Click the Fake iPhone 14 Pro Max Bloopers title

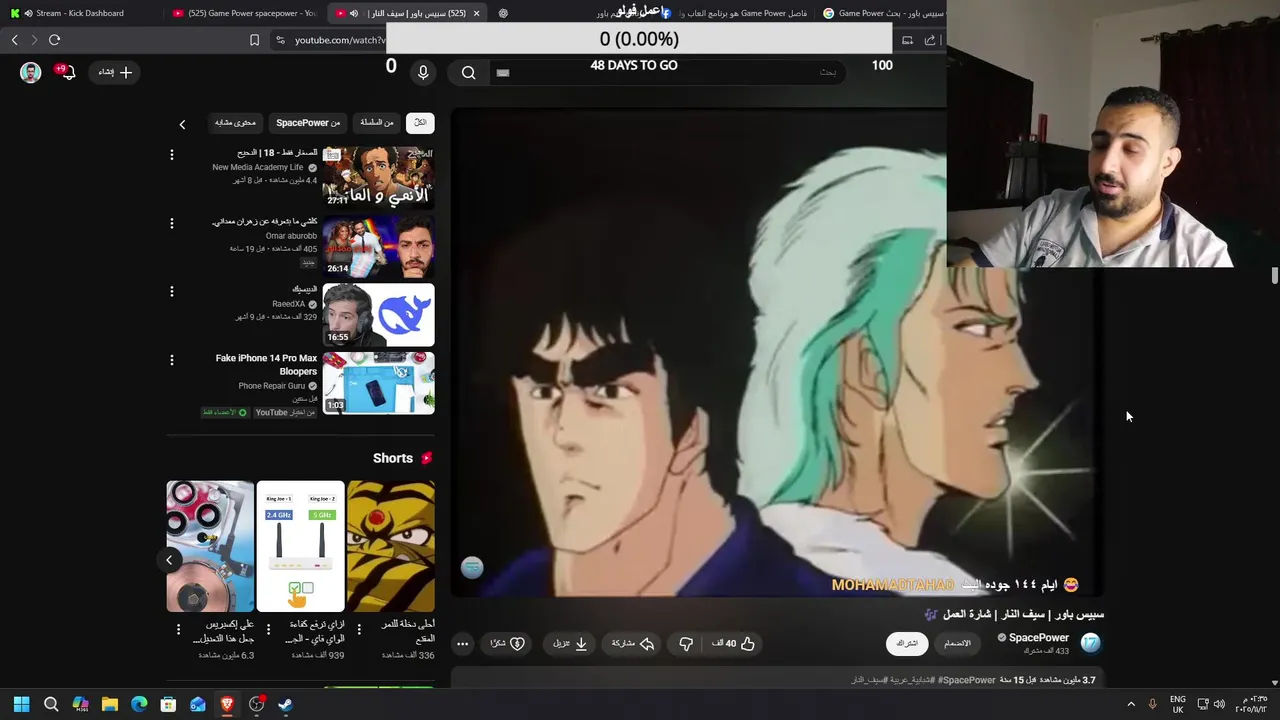pyautogui.click(x=266, y=364)
